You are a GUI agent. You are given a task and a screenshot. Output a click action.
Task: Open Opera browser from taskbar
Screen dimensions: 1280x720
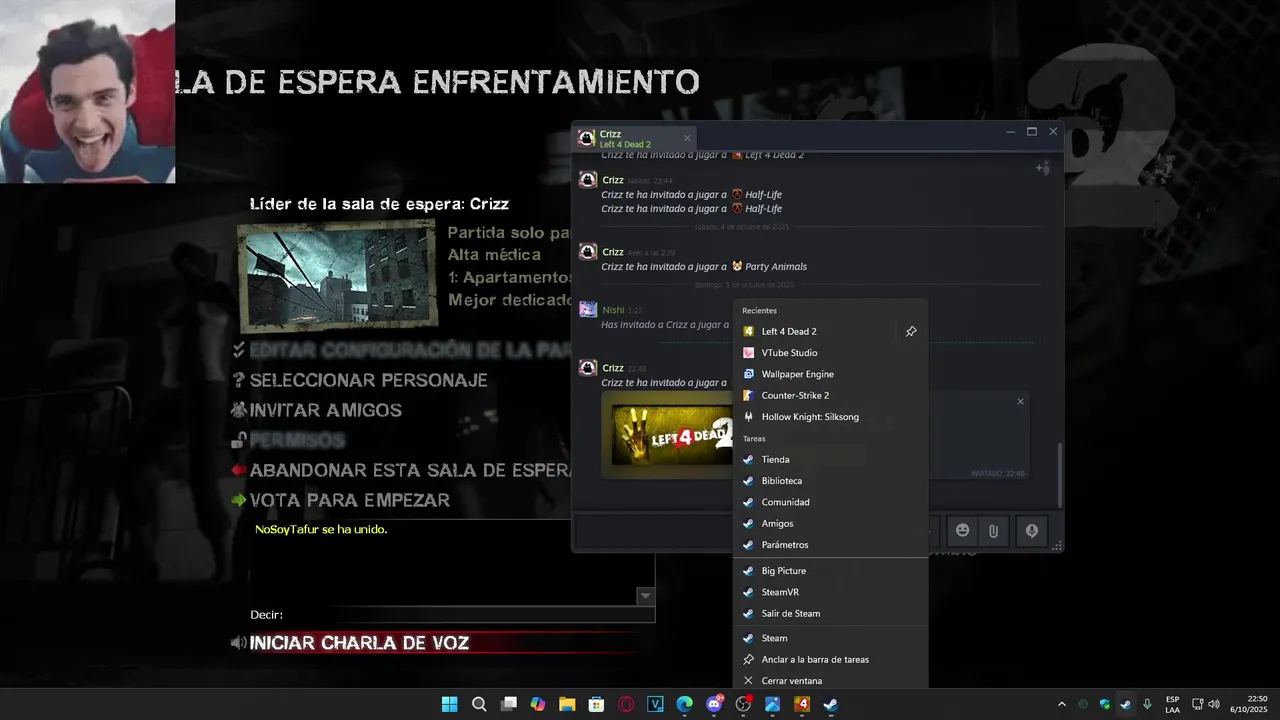pos(626,704)
